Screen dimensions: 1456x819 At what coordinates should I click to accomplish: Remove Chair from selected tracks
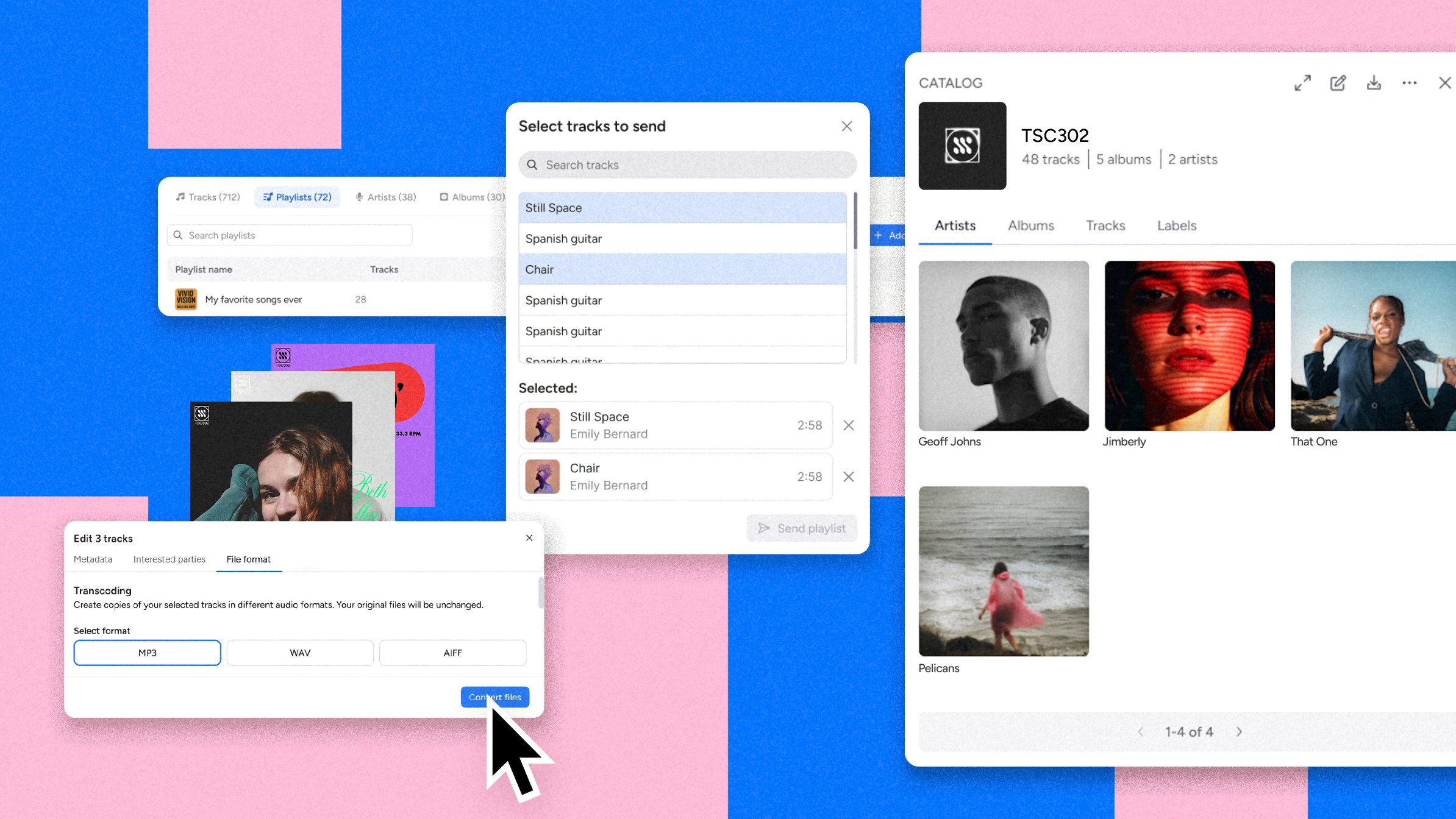848,477
